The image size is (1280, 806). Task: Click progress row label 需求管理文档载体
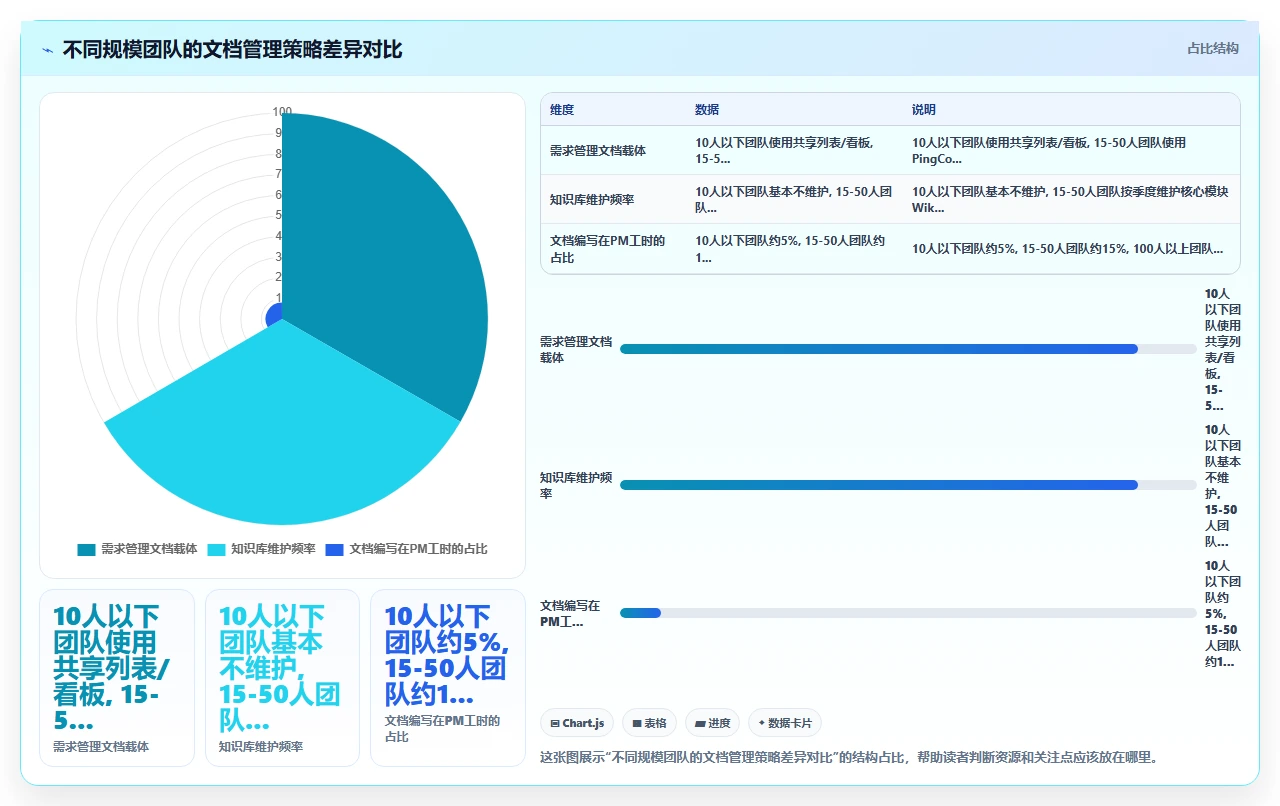pos(576,349)
